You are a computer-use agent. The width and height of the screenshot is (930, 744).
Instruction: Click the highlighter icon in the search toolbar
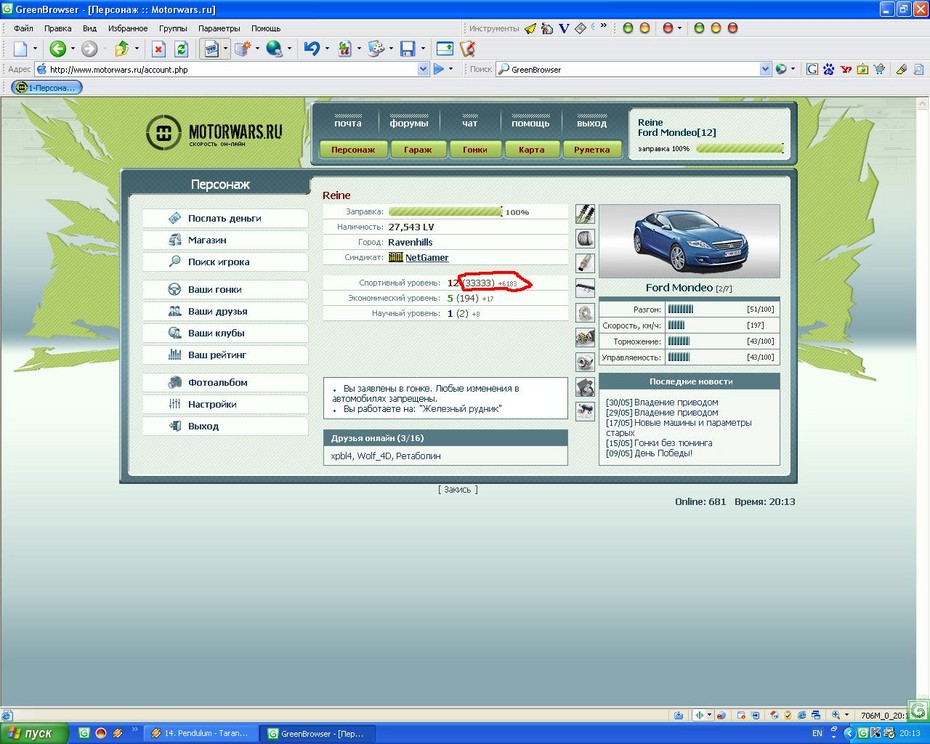[x=902, y=69]
